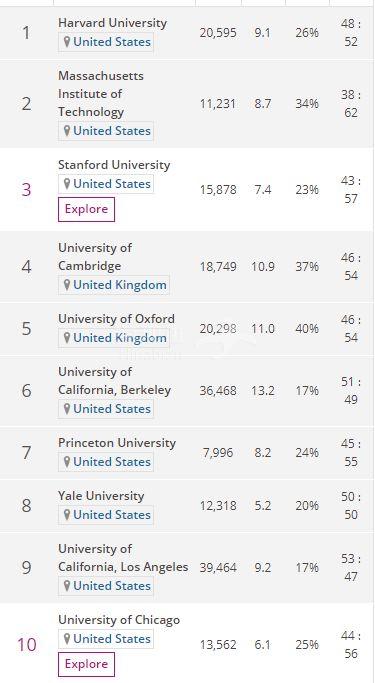The height and width of the screenshot is (683, 375).
Task: Click the location pin under University of Chicago
Action: click(67, 639)
